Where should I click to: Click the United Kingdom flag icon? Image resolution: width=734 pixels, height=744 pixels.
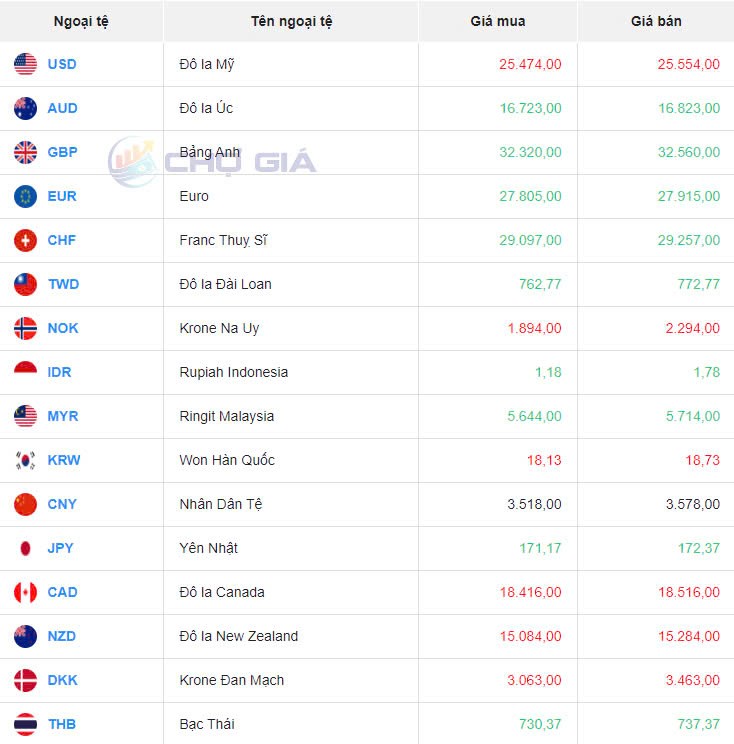point(26,152)
